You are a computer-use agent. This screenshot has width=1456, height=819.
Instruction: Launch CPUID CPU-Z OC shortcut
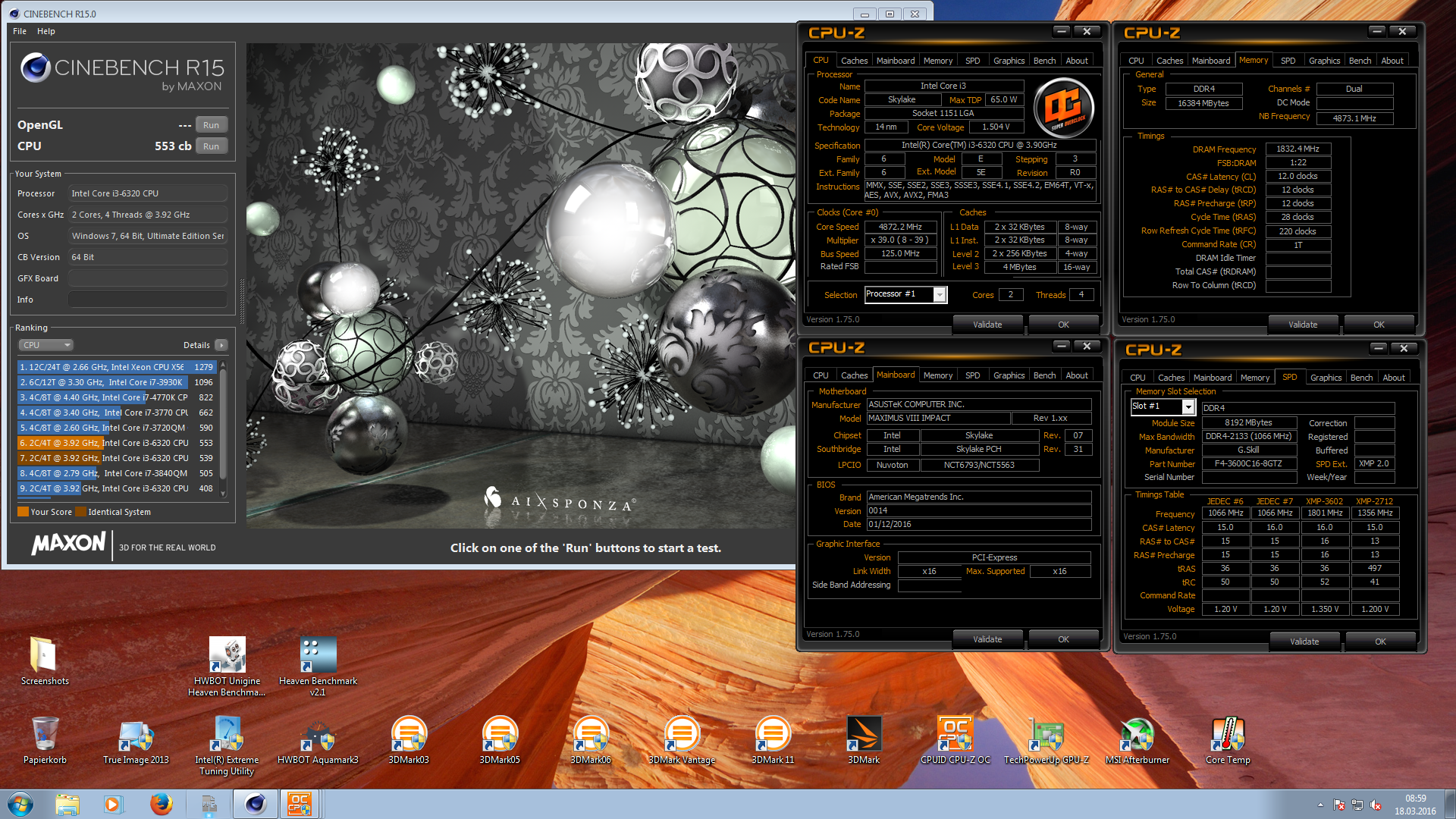click(955, 740)
